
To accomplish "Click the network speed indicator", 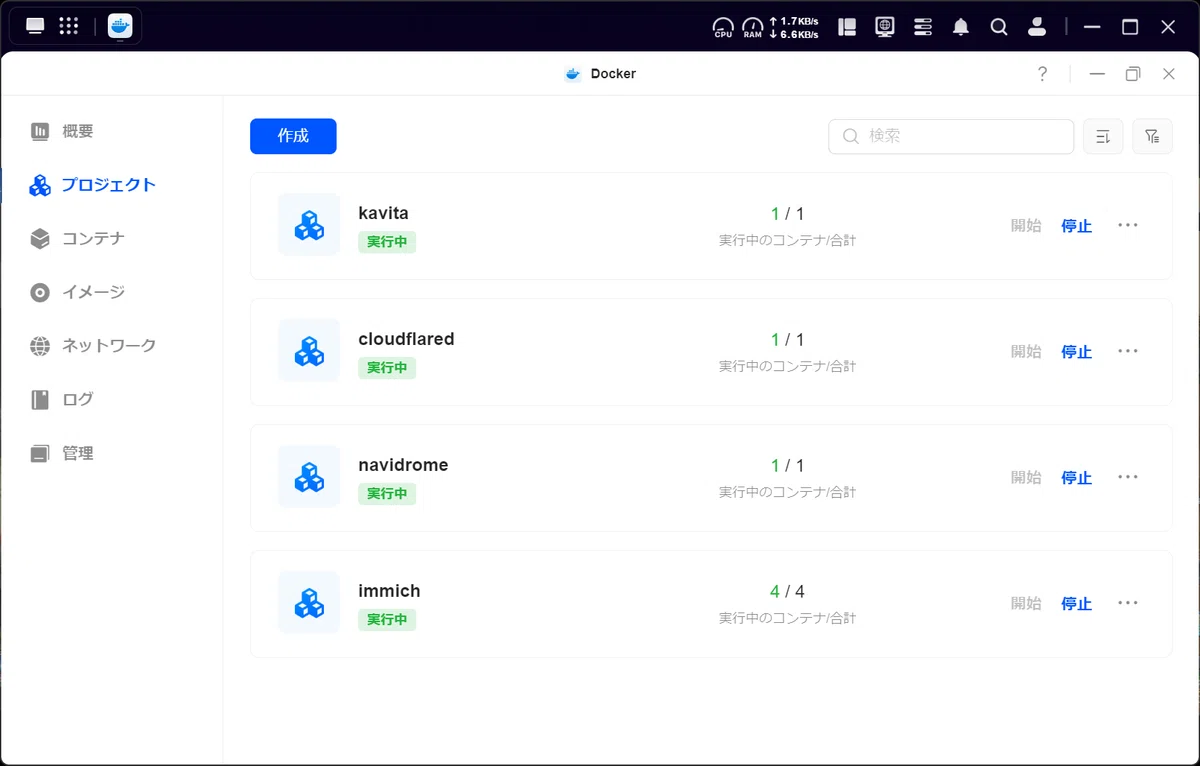I will pos(794,27).
